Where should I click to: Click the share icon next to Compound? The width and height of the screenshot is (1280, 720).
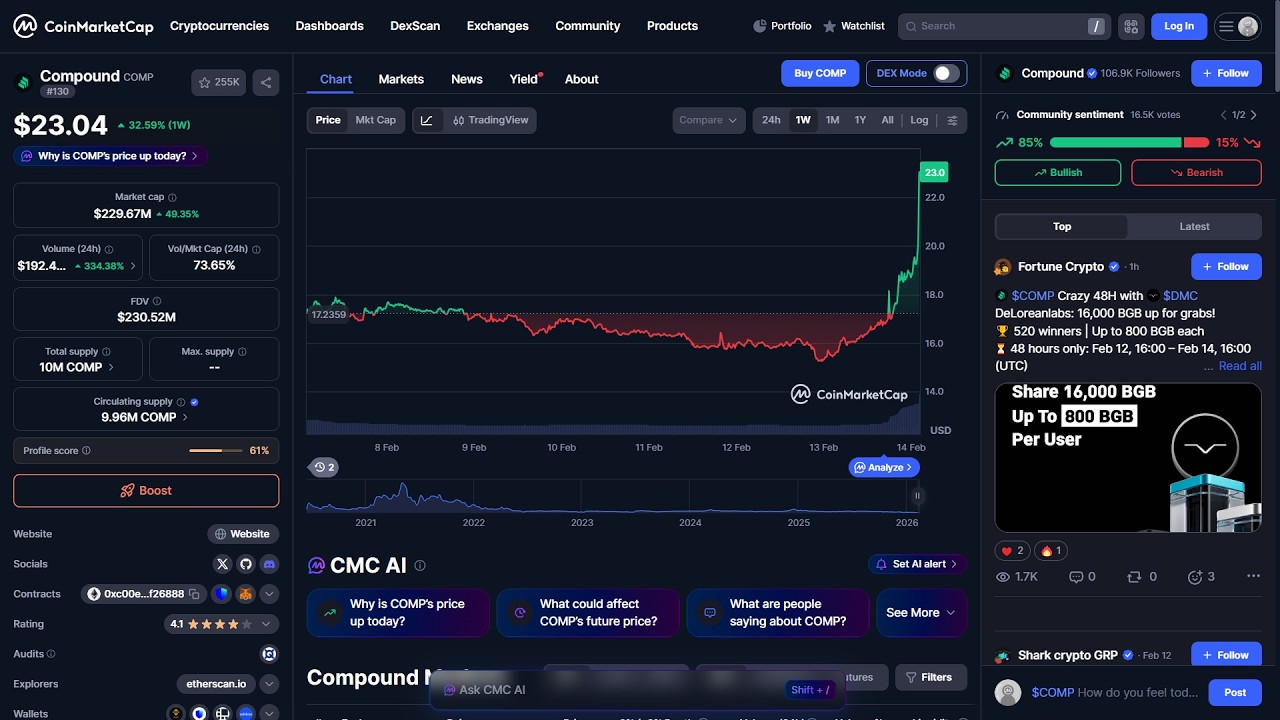point(266,83)
